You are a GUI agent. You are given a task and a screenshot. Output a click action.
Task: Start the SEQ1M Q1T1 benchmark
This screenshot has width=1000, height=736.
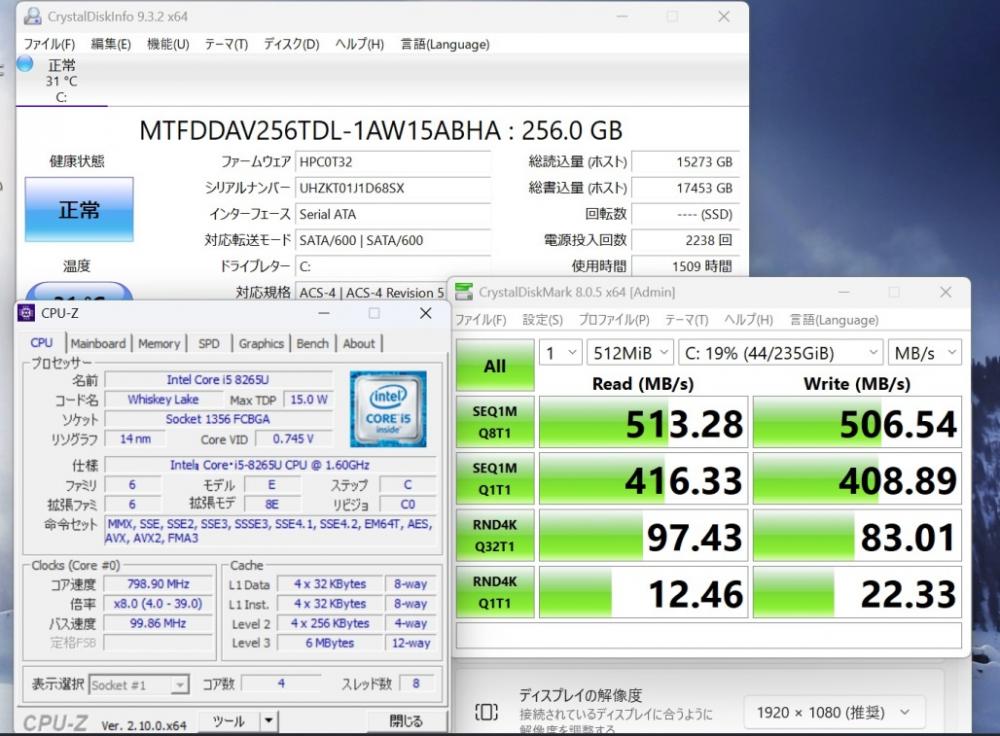[495, 479]
